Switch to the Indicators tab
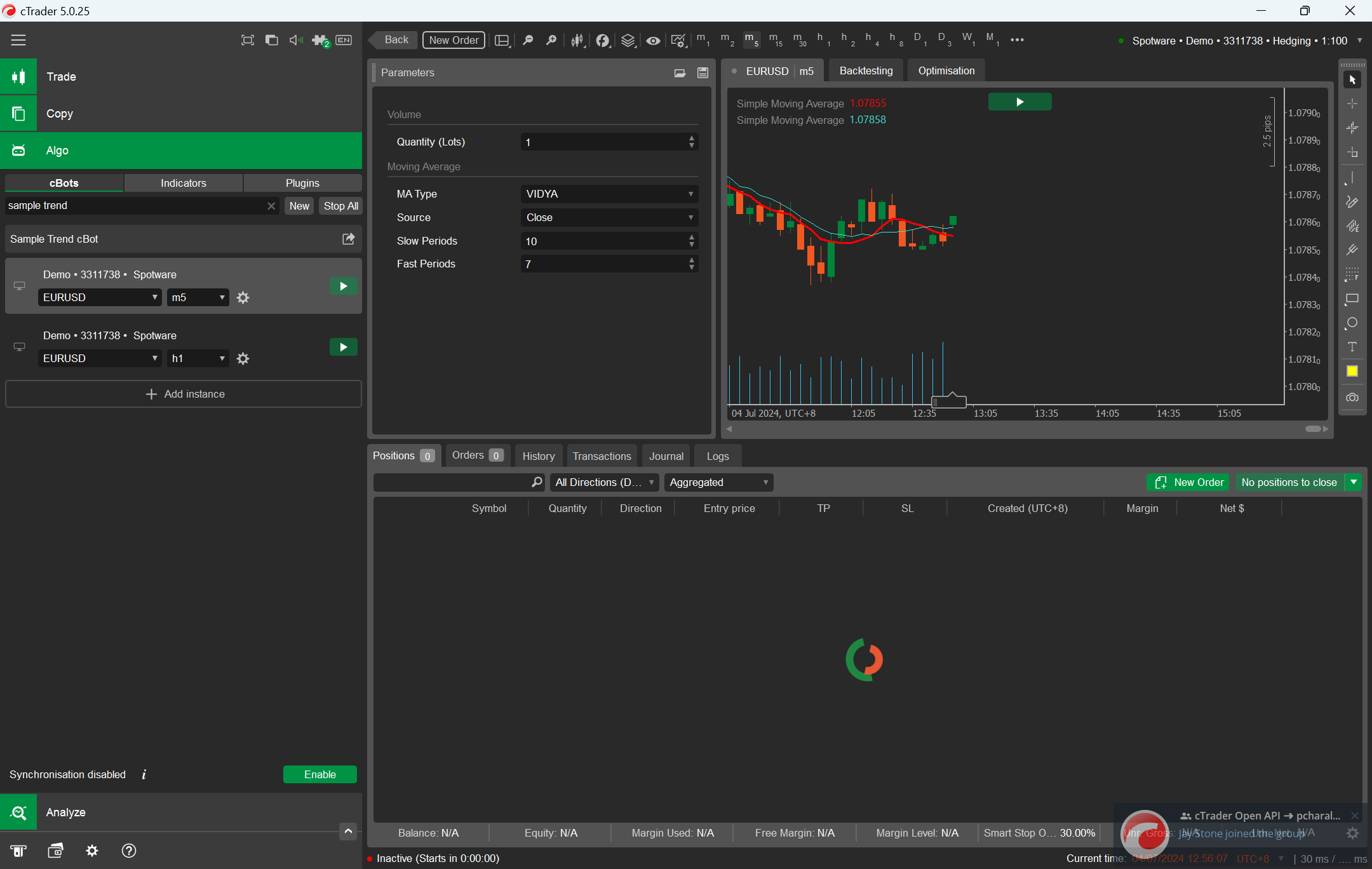The height and width of the screenshot is (869, 1372). (184, 183)
